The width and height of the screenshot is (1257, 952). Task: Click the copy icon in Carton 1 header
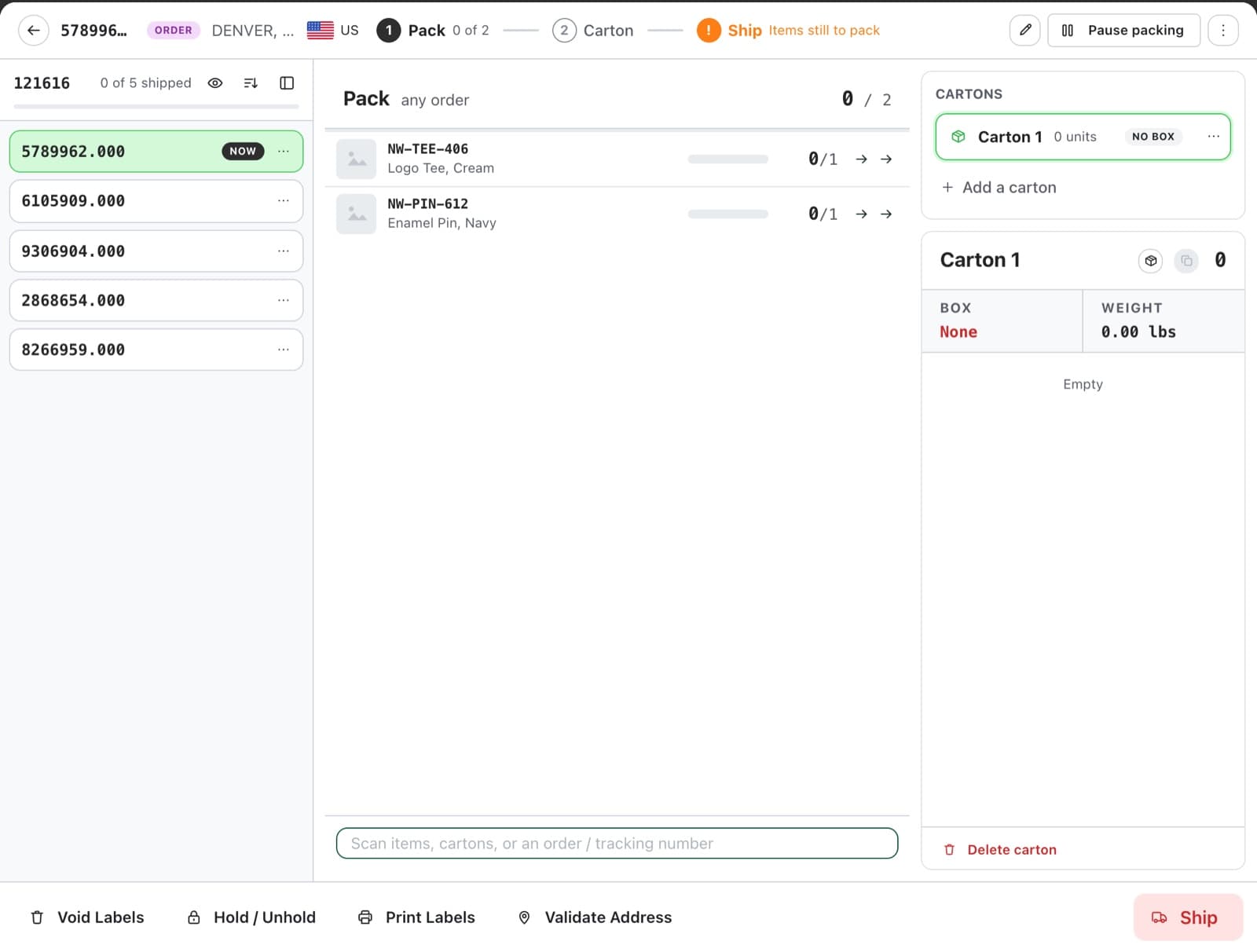pyautogui.click(x=1187, y=261)
